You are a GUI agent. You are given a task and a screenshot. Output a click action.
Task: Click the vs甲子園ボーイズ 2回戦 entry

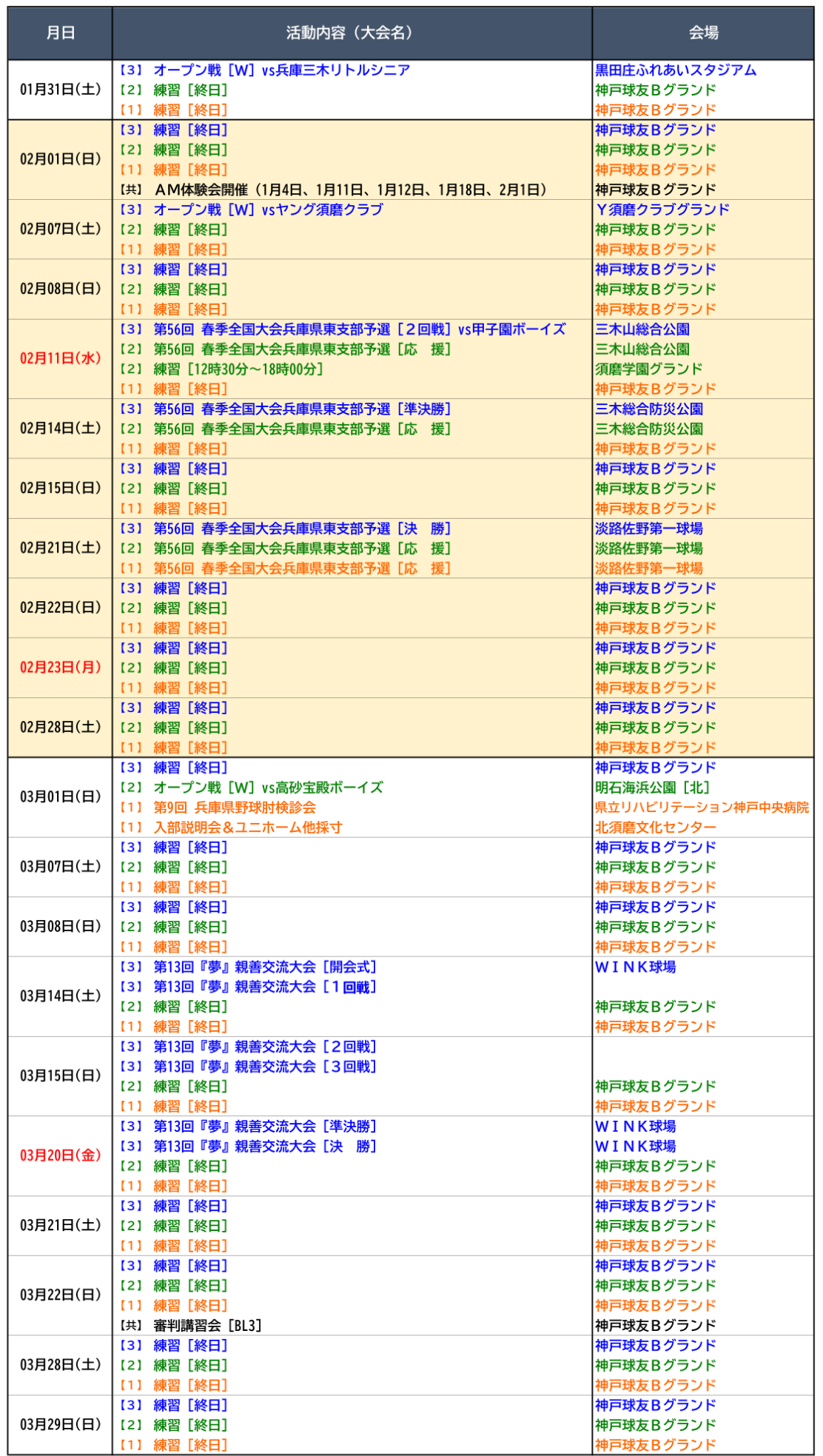(x=360, y=329)
